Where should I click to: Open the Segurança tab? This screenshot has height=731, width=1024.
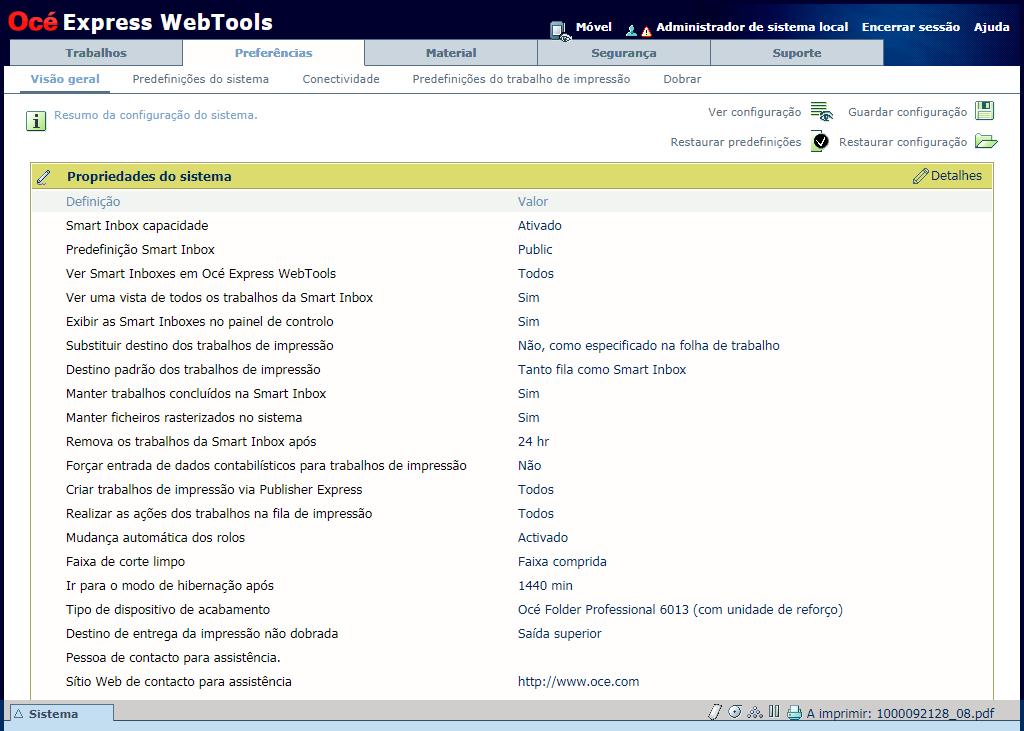[x=624, y=53]
